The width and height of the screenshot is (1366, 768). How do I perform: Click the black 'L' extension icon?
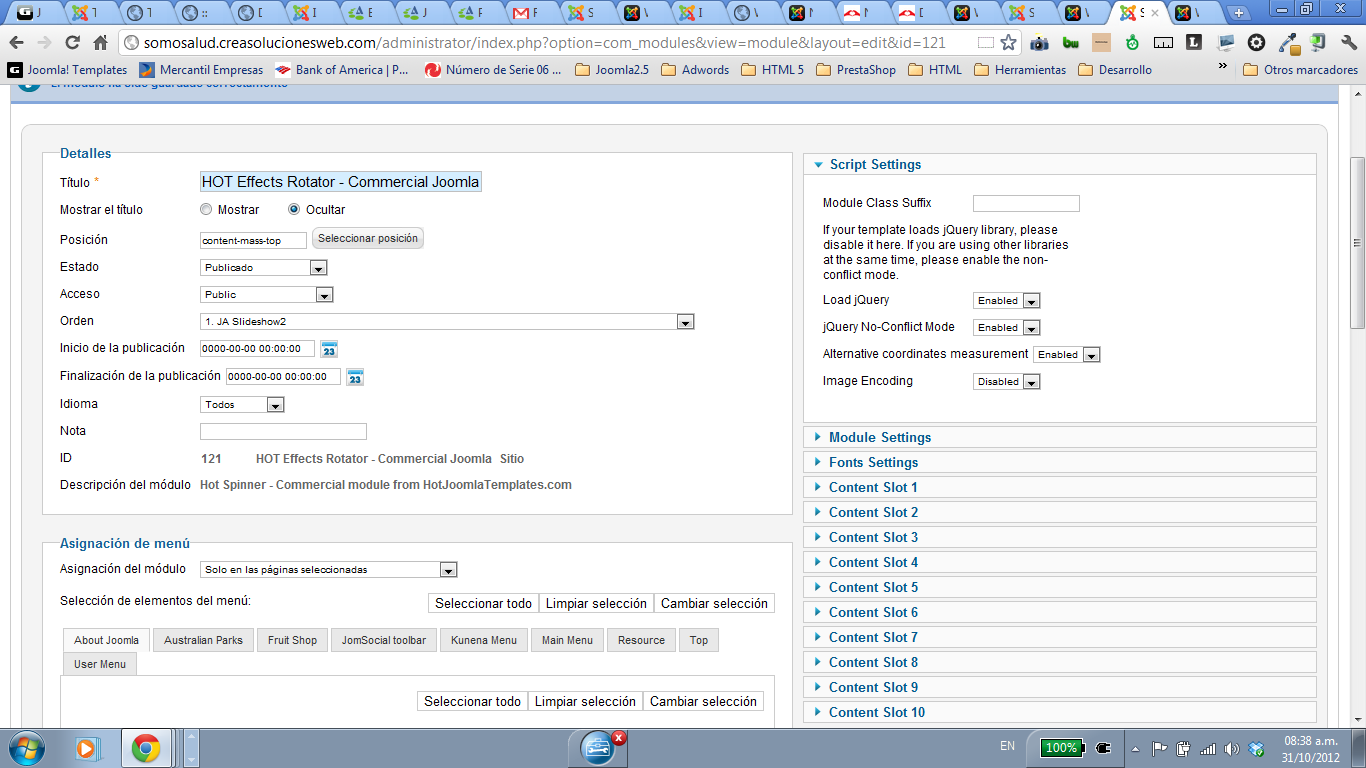(x=1194, y=43)
